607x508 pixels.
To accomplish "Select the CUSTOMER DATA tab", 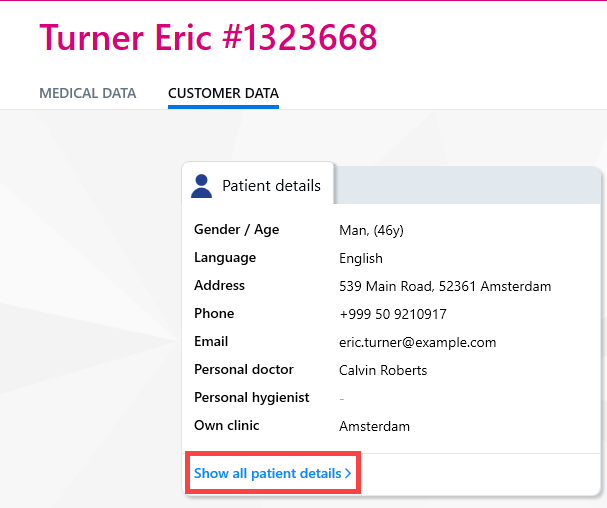I will click(223, 93).
